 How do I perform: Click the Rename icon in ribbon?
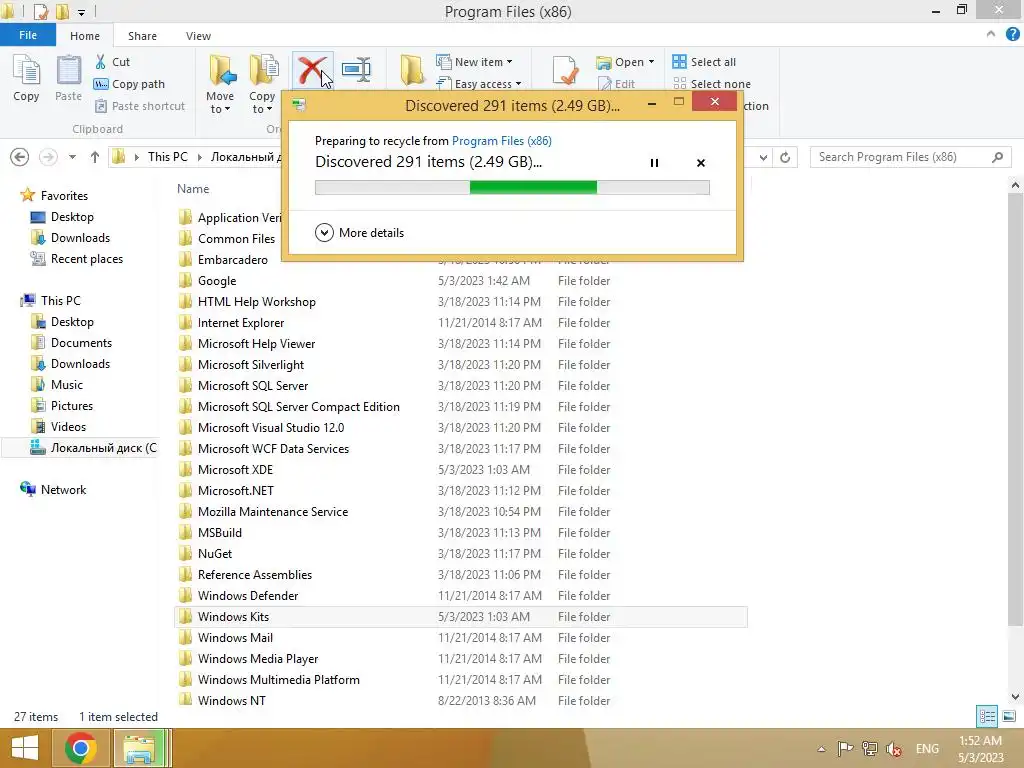coord(357,69)
